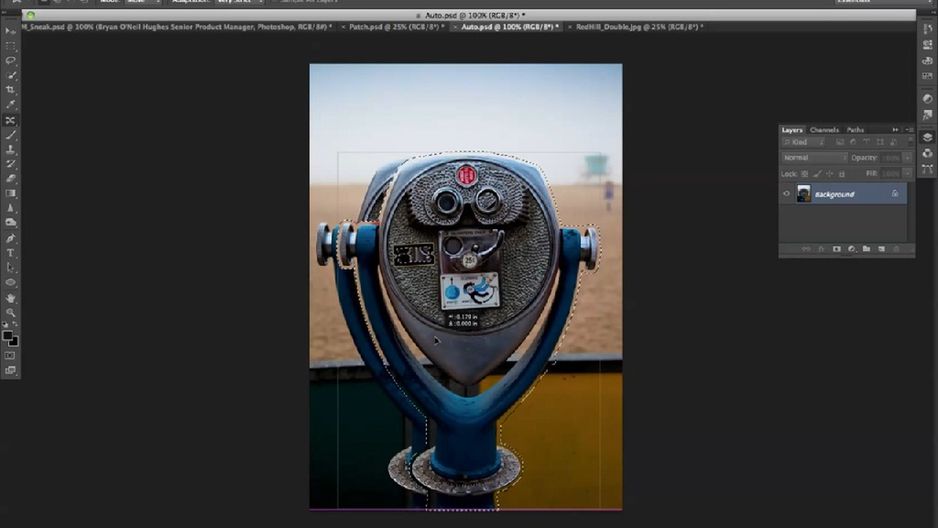
Task: Click the Background layer thumbnail
Action: pos(803,194)
